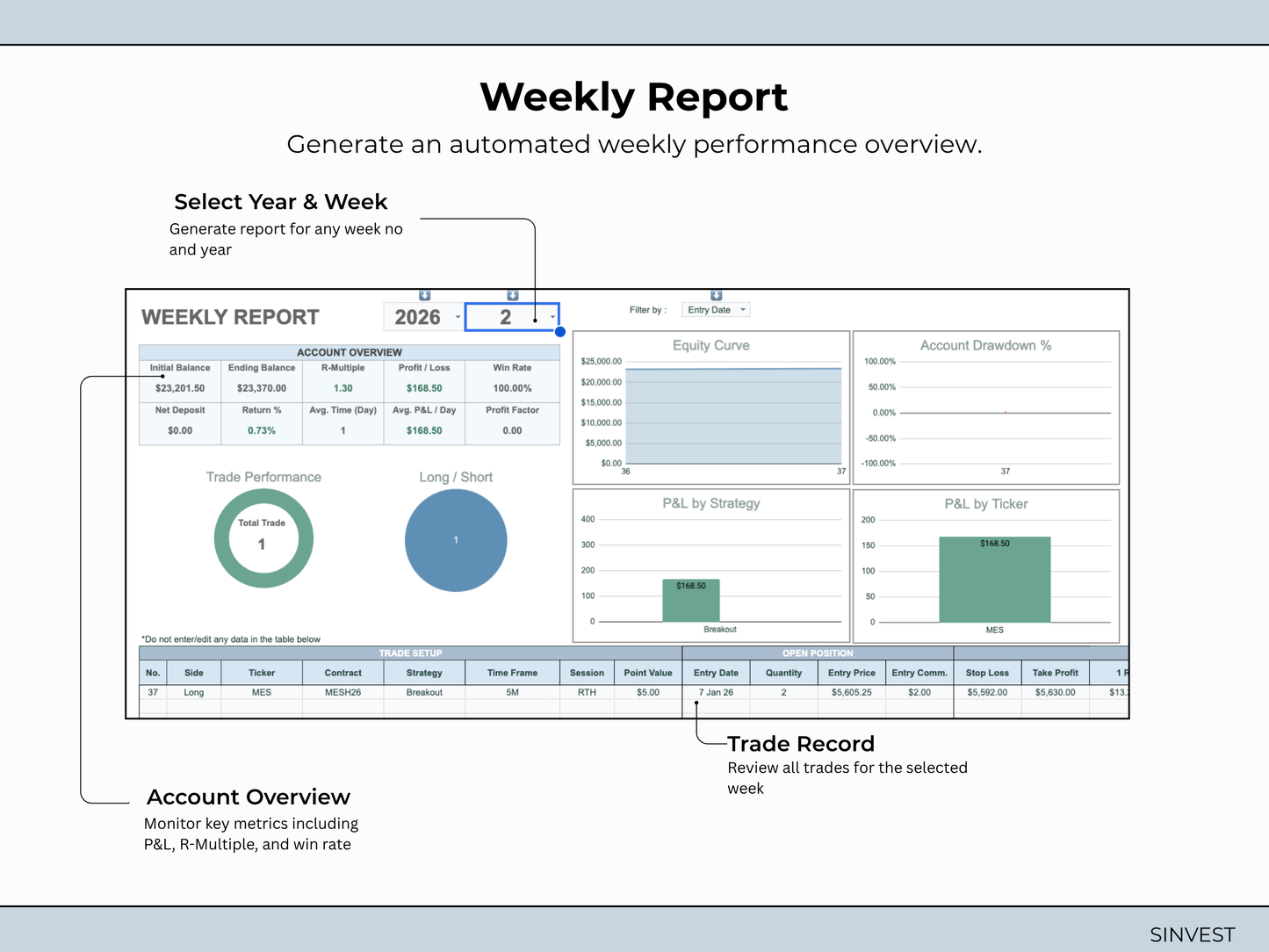Screen dimensions: 1269x952
Task: Select the quantity cell showing 2
Action: tap(783, 692)
